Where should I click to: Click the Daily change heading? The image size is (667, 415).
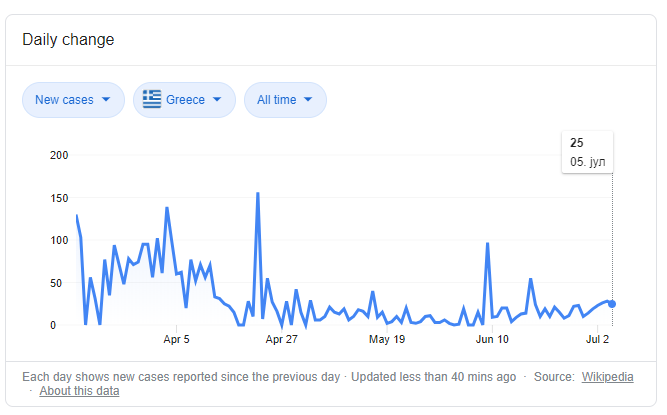[x=68, y=40]
